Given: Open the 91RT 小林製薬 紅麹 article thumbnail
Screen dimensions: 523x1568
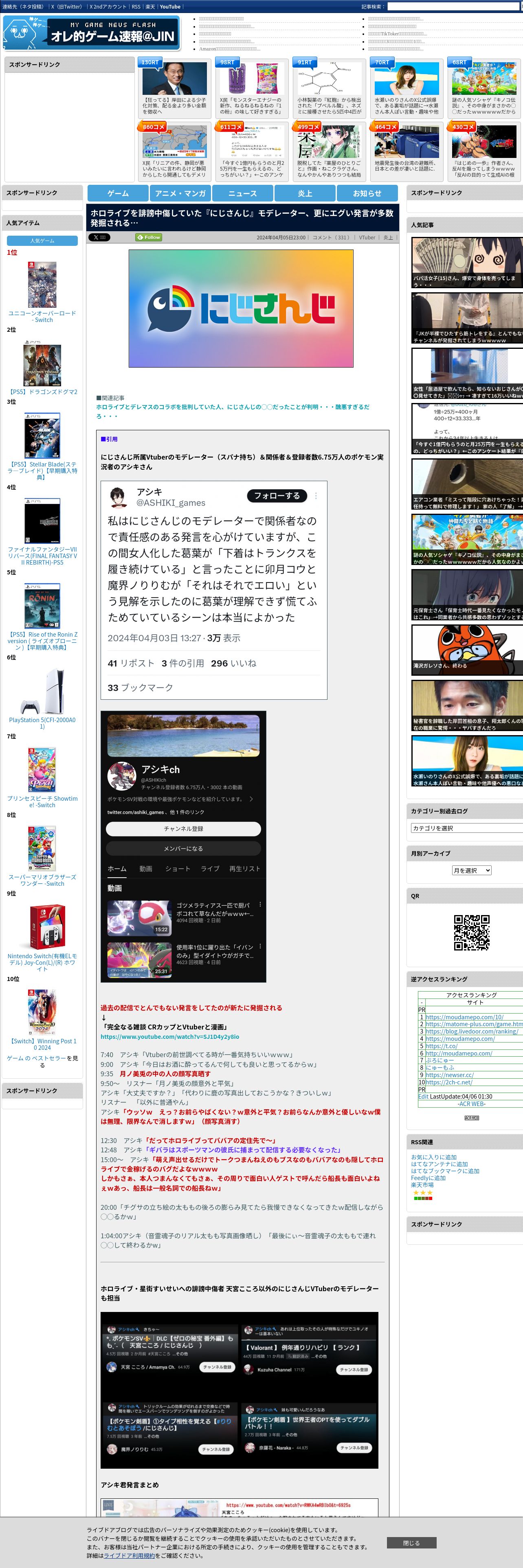Looking at the screenshot, I should pyautogui.click(x=330, y=79).
